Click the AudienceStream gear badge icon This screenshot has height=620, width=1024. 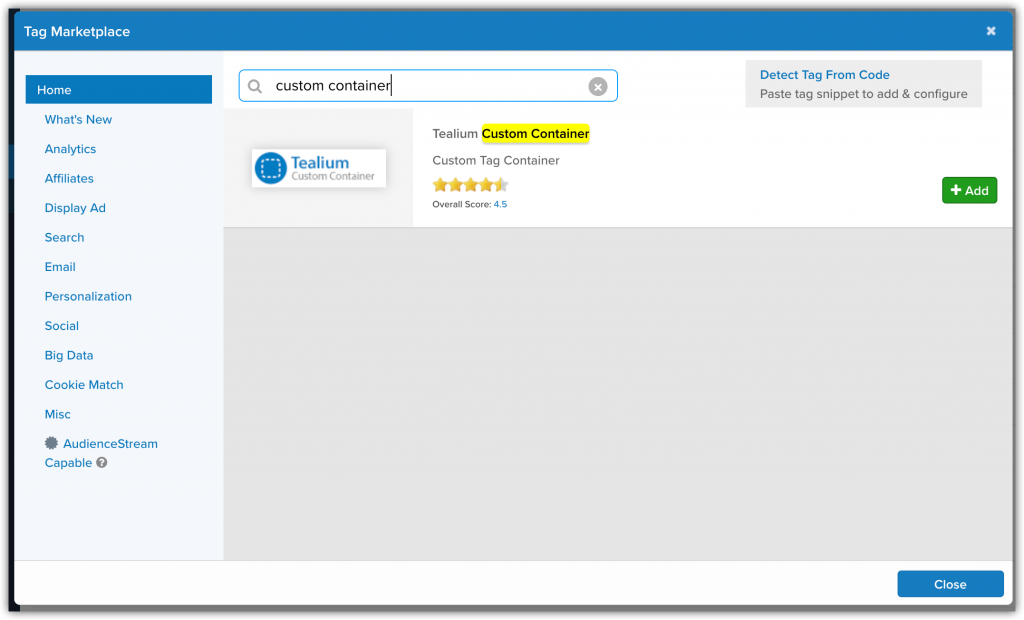(51, 443)
